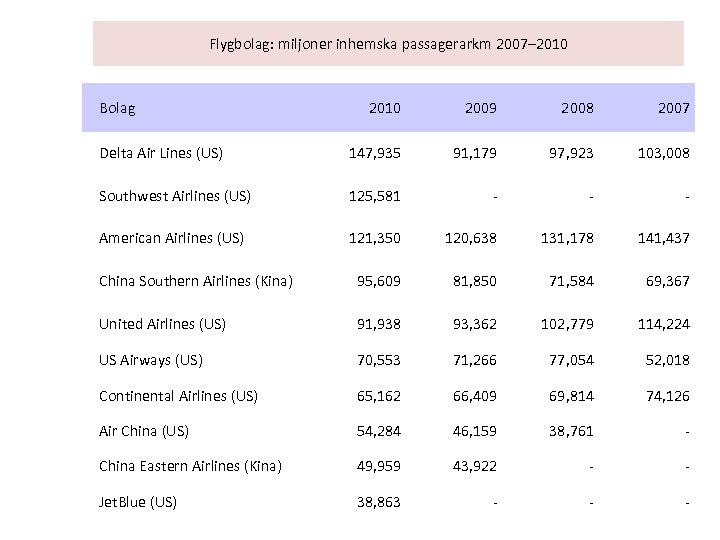Click the 2010 column header
The height and width of the screenshot is (540, 720).
[x=384, y=107]
